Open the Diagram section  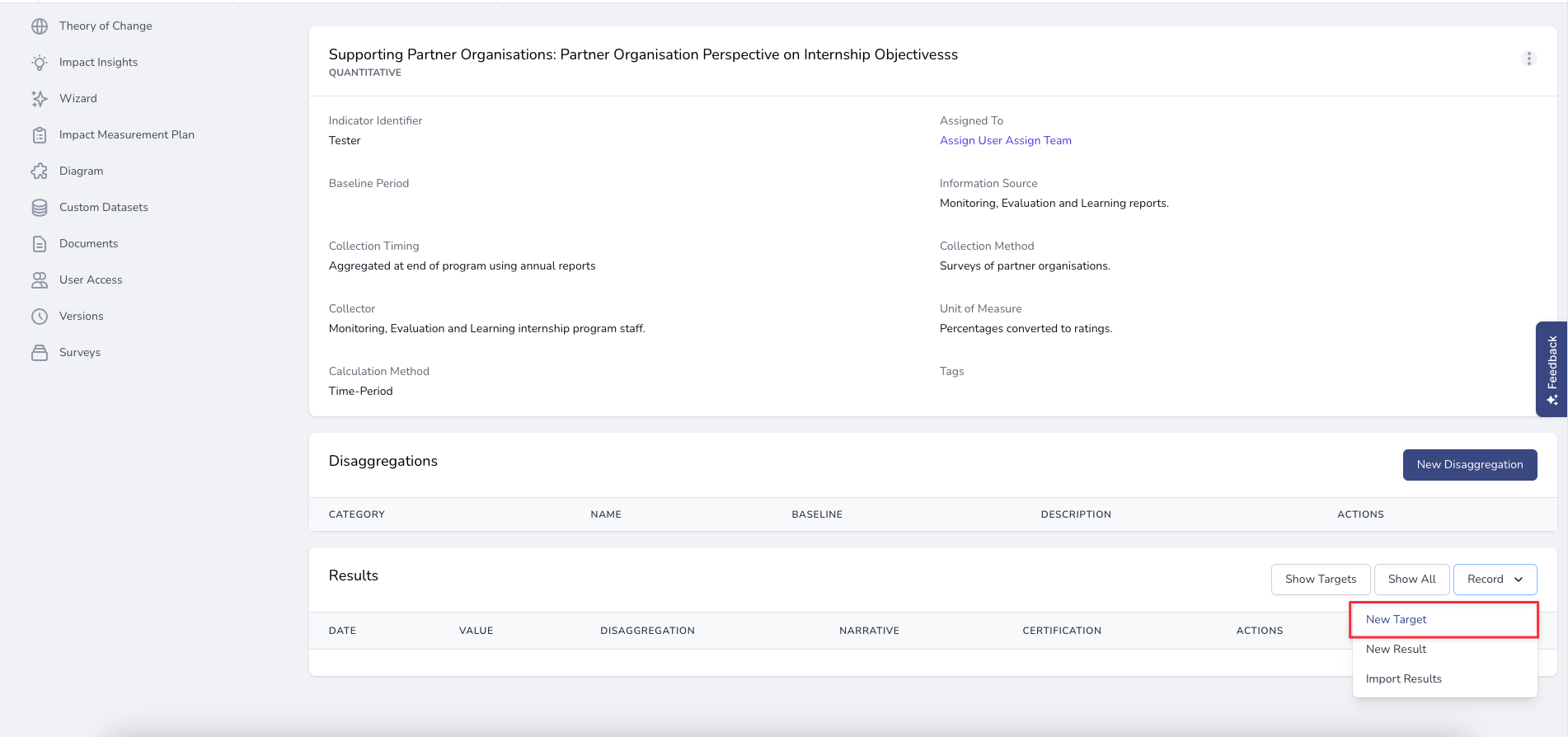click(81, 171)
